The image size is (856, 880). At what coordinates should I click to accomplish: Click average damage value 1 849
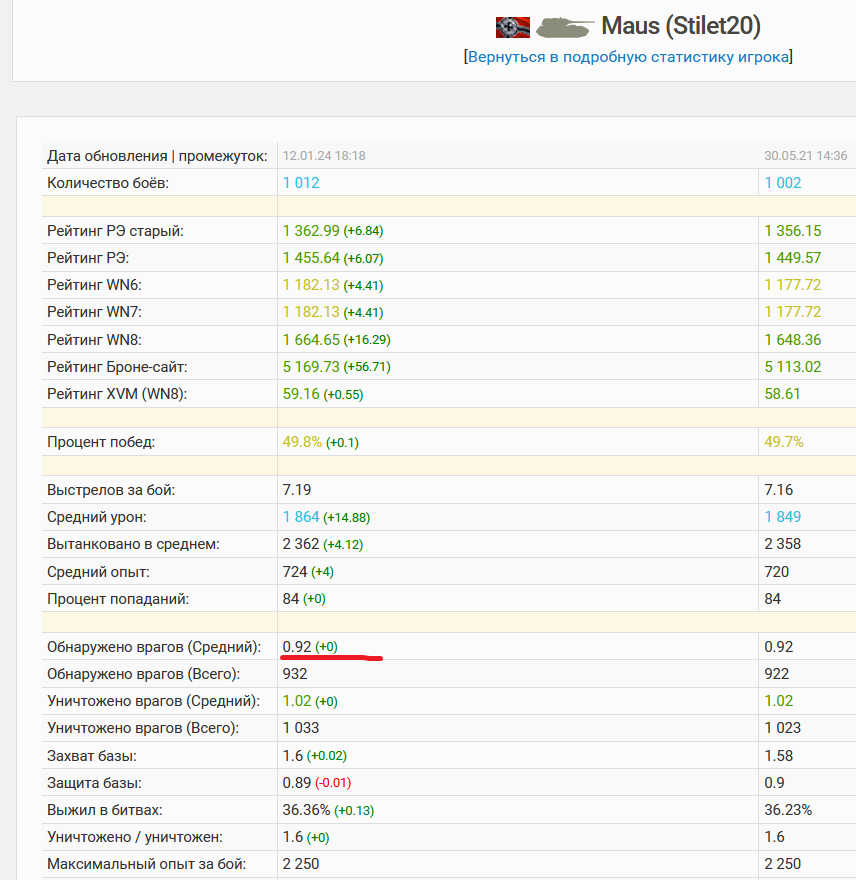click(783, 517)
